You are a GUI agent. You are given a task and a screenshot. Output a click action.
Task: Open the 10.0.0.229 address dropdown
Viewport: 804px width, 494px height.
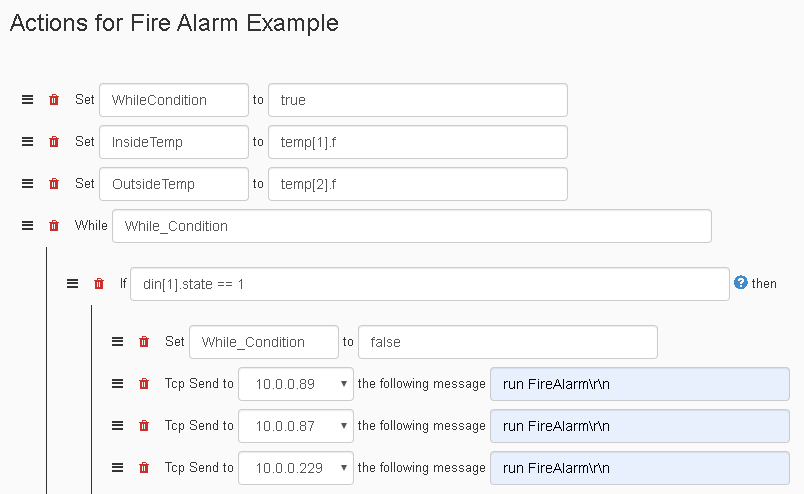click(296, 468)
